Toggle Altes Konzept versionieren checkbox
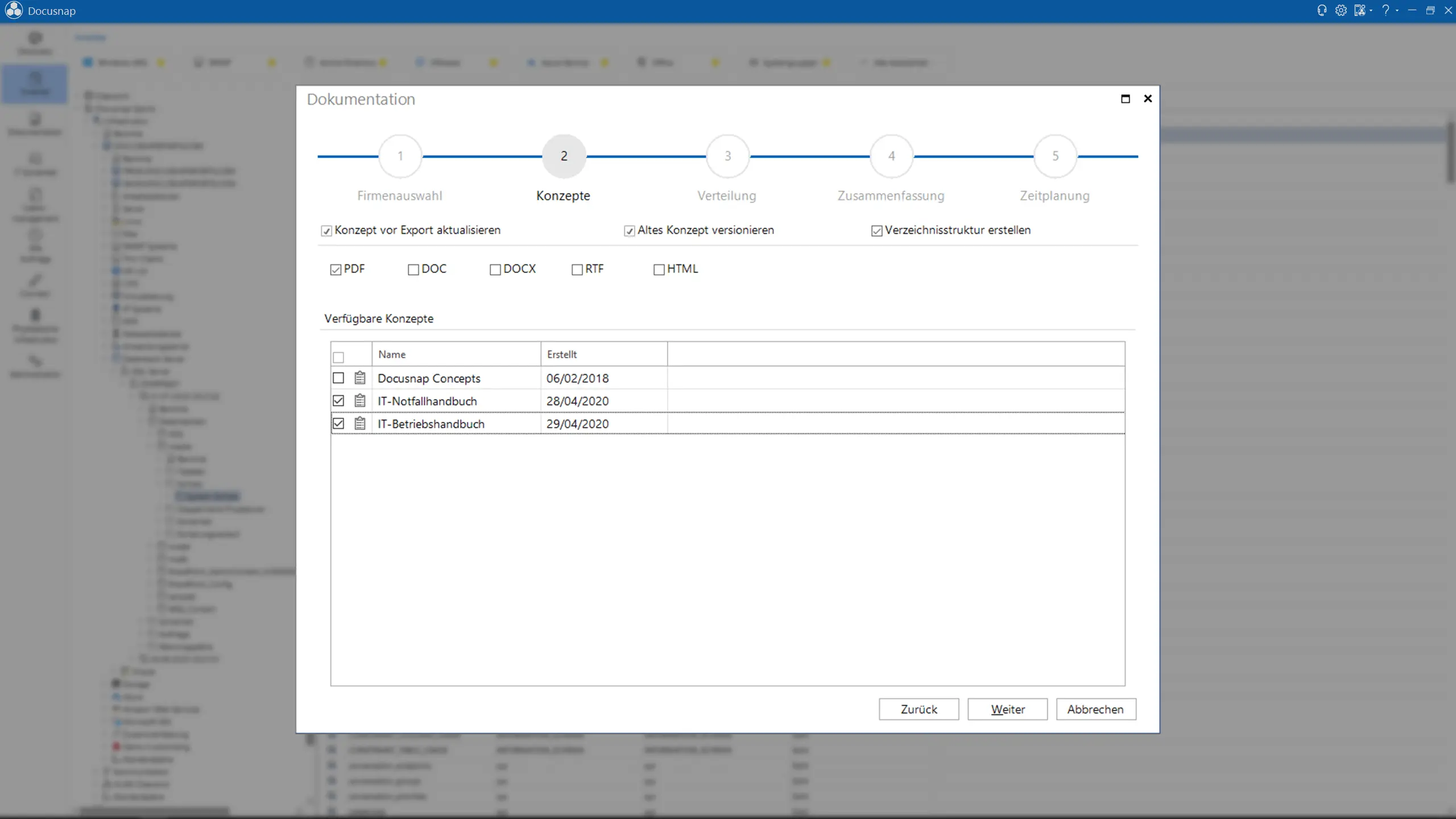Screen dimensions: 1456x819 [629, 231]
